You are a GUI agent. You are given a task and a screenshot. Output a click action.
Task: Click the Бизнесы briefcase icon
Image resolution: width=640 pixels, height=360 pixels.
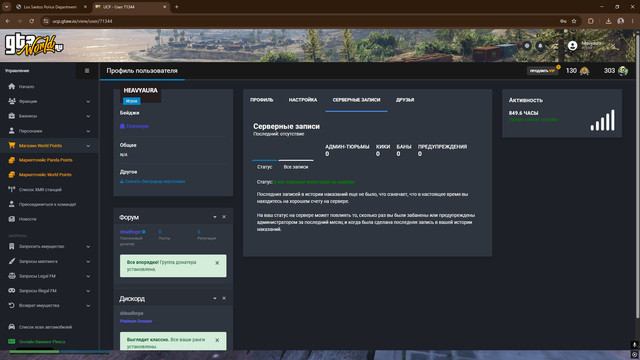click(x=11, y=116)
